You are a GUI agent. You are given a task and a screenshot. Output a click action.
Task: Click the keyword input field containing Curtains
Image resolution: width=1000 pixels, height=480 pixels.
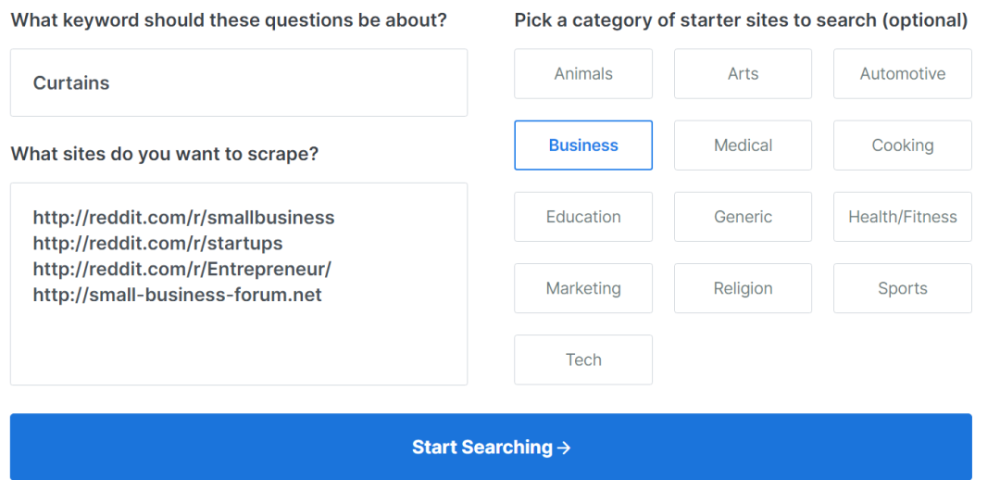pos(238,83)
